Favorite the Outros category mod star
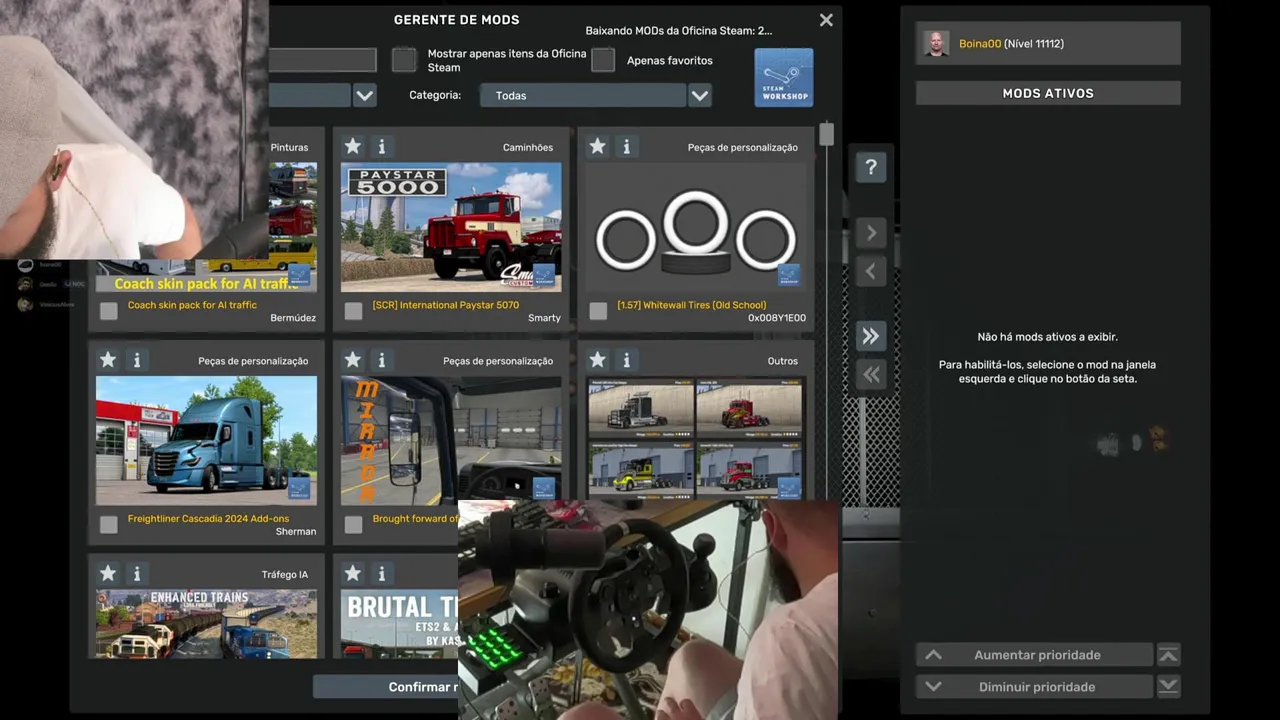Viewport: 1280px width, 720px height. pyautogui.click(x=597, y=360)
